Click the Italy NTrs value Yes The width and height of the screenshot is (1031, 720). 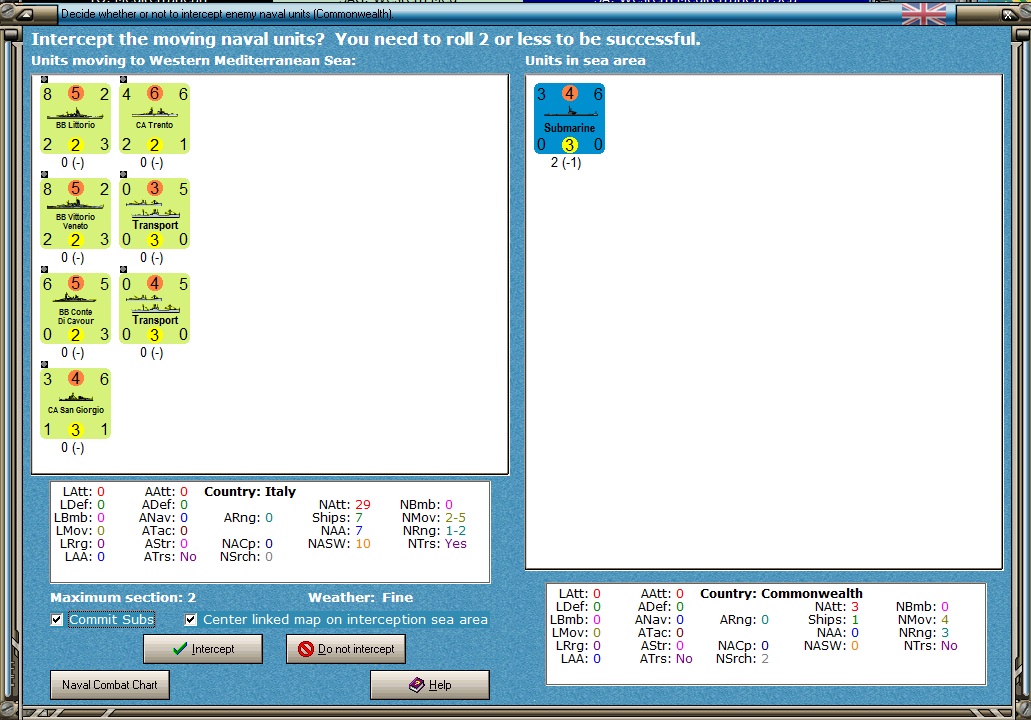point(455,544)
